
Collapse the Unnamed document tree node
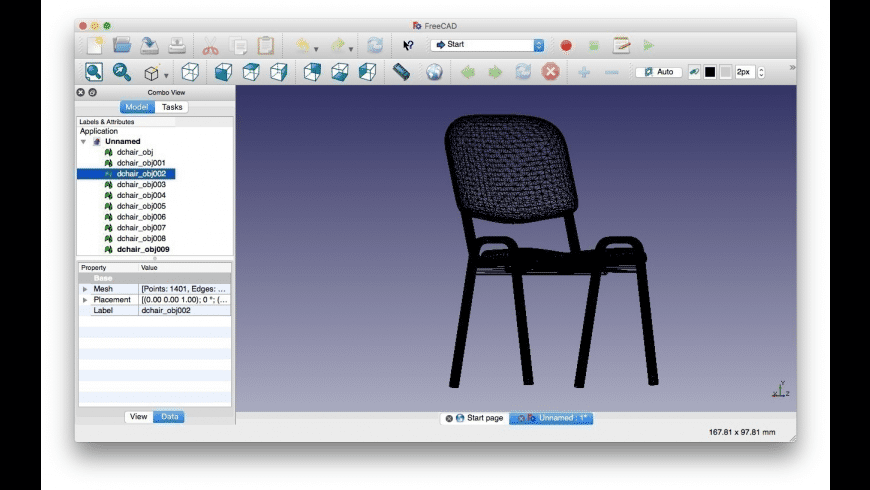tap(84, 142)
